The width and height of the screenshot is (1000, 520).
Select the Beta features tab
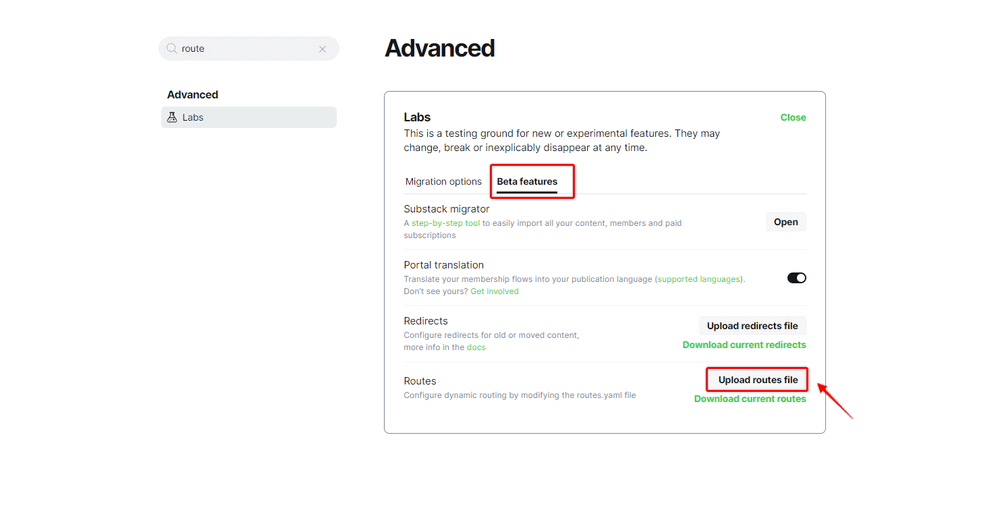(x=527, y=182)
